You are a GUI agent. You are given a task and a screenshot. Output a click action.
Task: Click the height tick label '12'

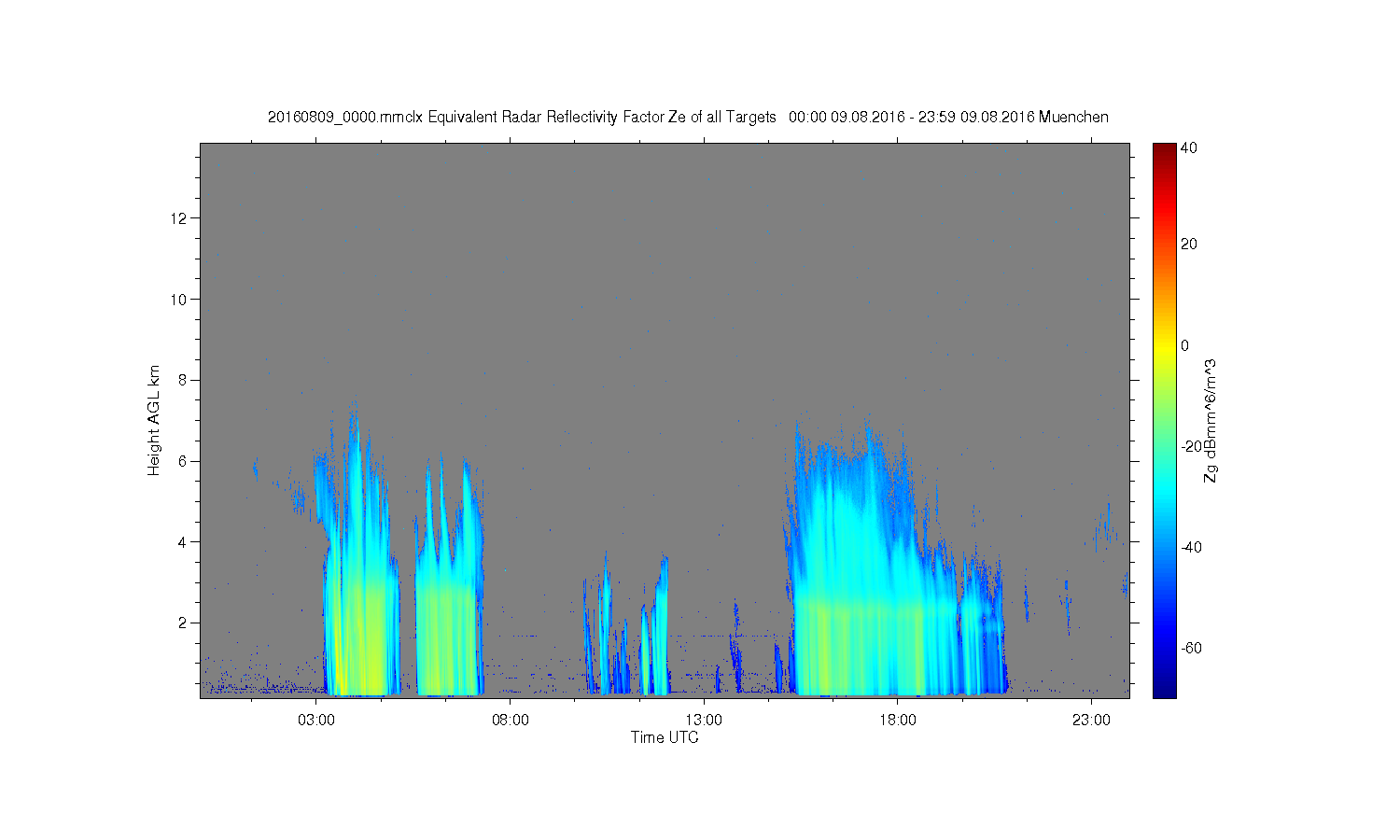[180, 218]
